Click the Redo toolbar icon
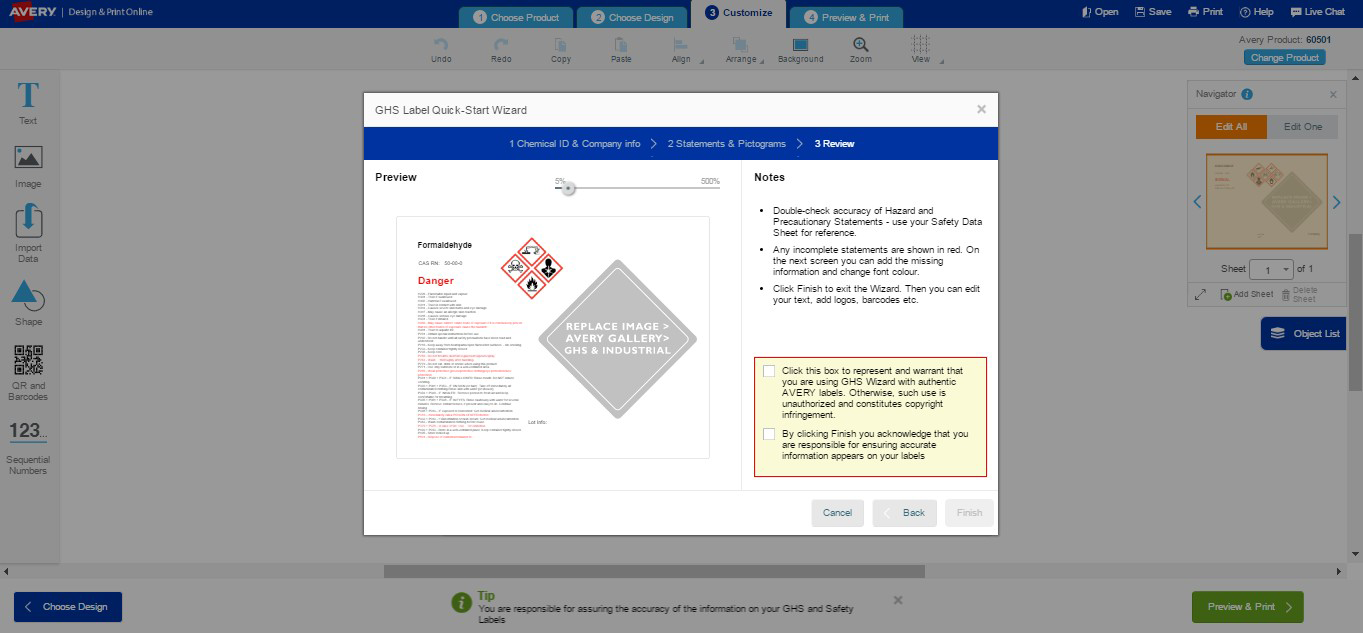The width and height of the screenshot is (1363, 633). tap(501, 50)
